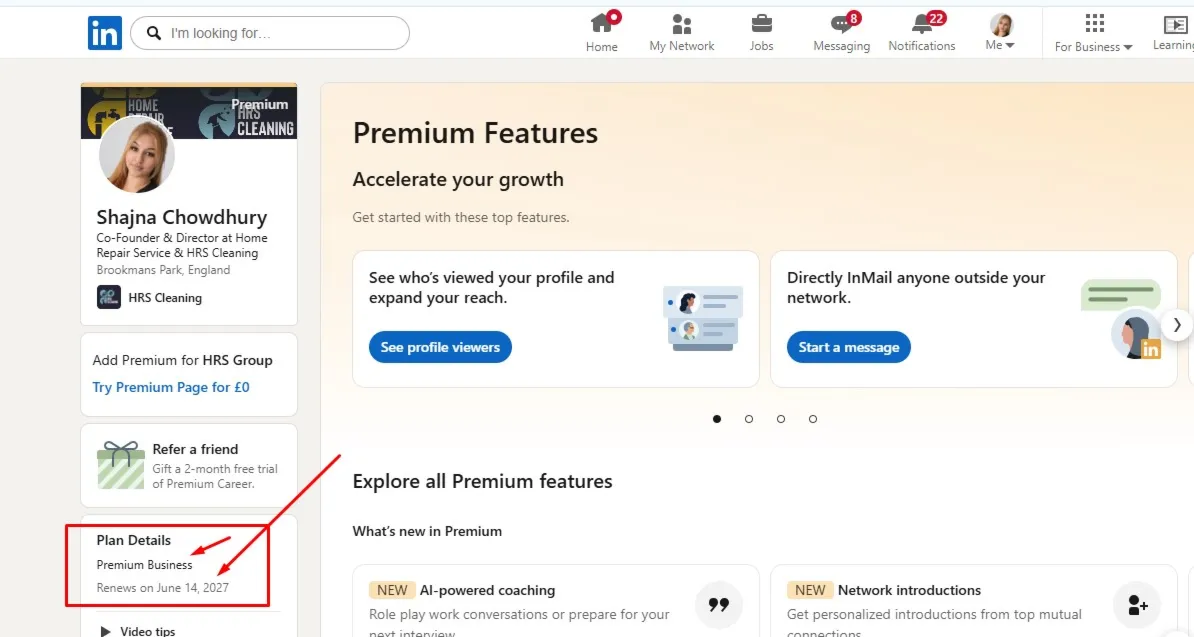
Task: Click "What's new in Premium" subheading
Action: (x=427, y=531)
